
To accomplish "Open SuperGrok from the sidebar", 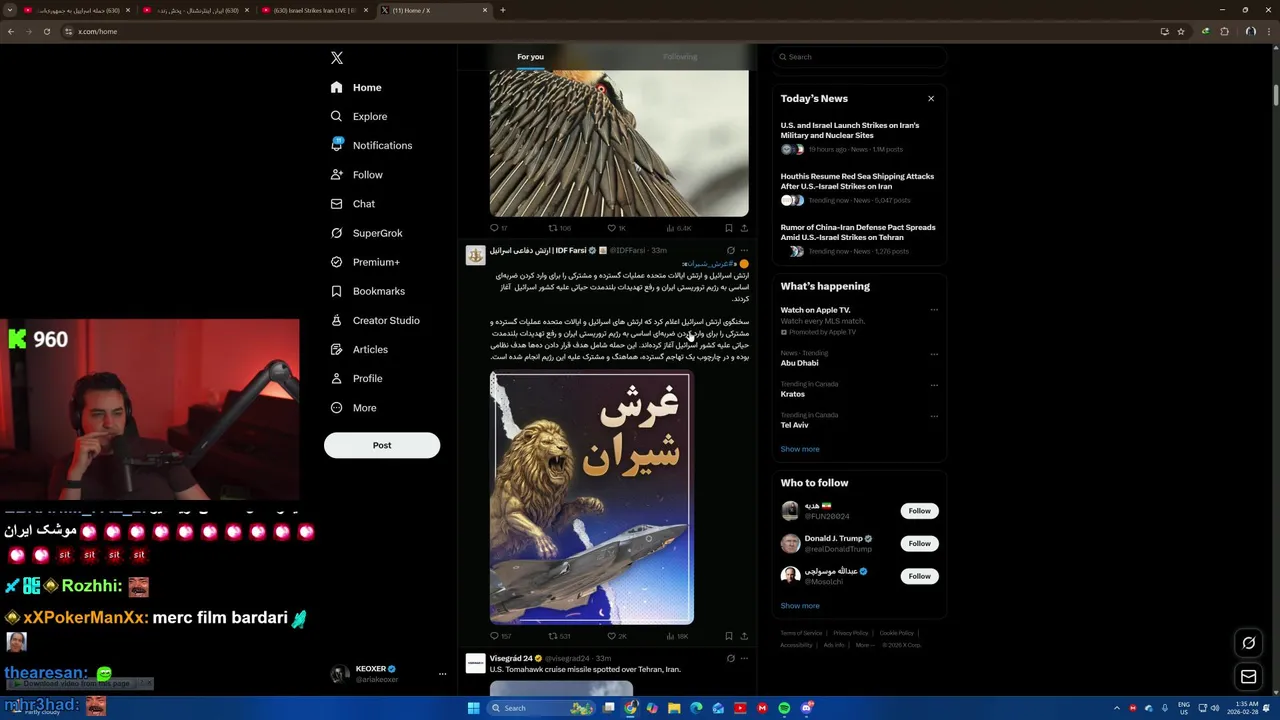I will pos(366,233).
